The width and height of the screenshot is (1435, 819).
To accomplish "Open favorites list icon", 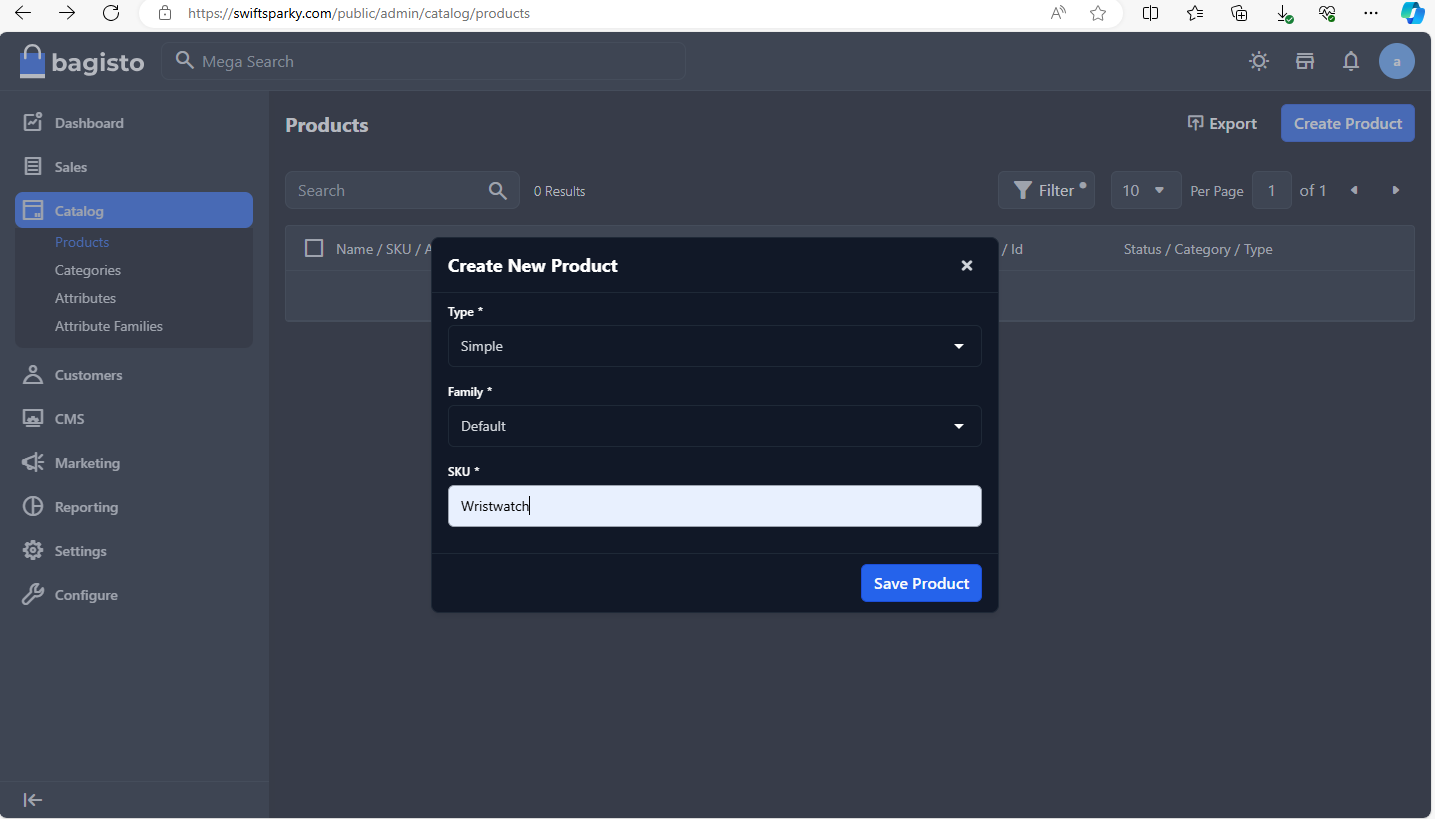I will [x=1195, y=13].
